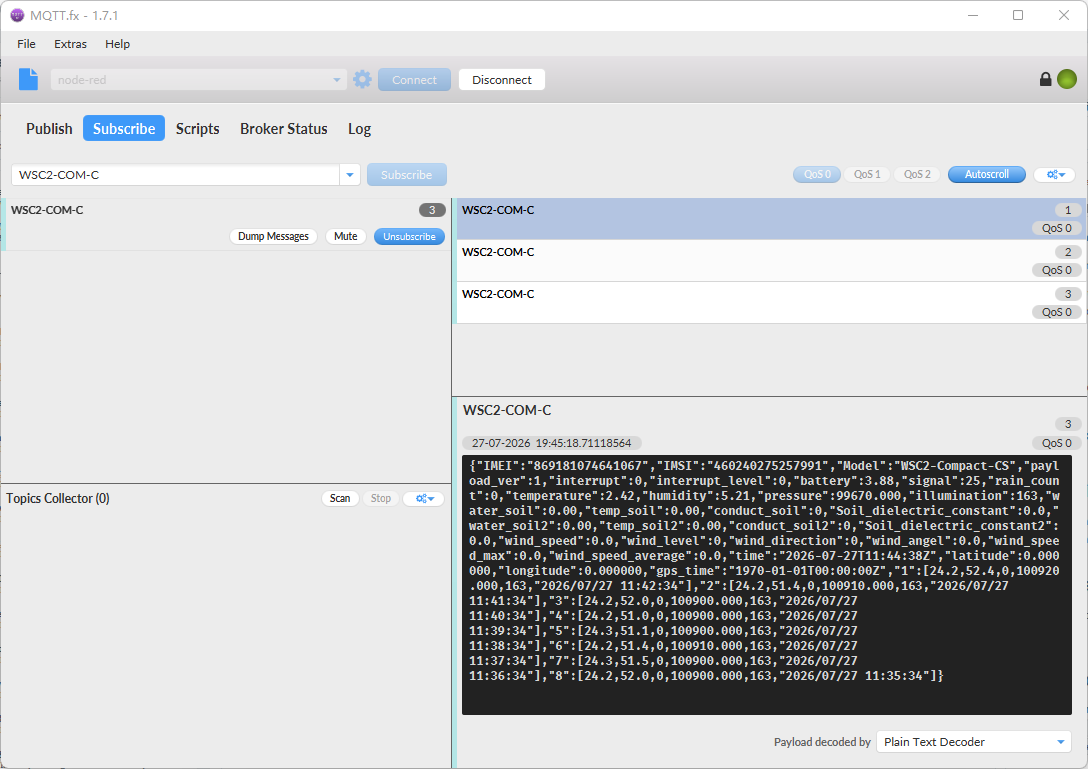Start Scan in Topics Collector
Viewport: 1088px width, 769px height.
click(x=340, y=498)
